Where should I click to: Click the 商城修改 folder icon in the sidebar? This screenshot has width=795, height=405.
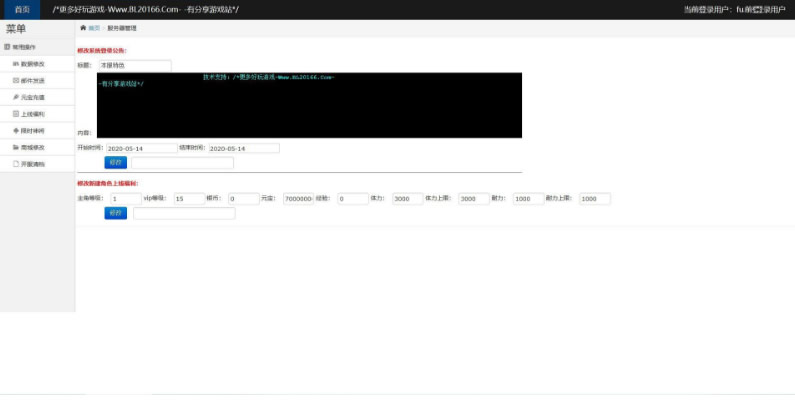coord(16,148)
